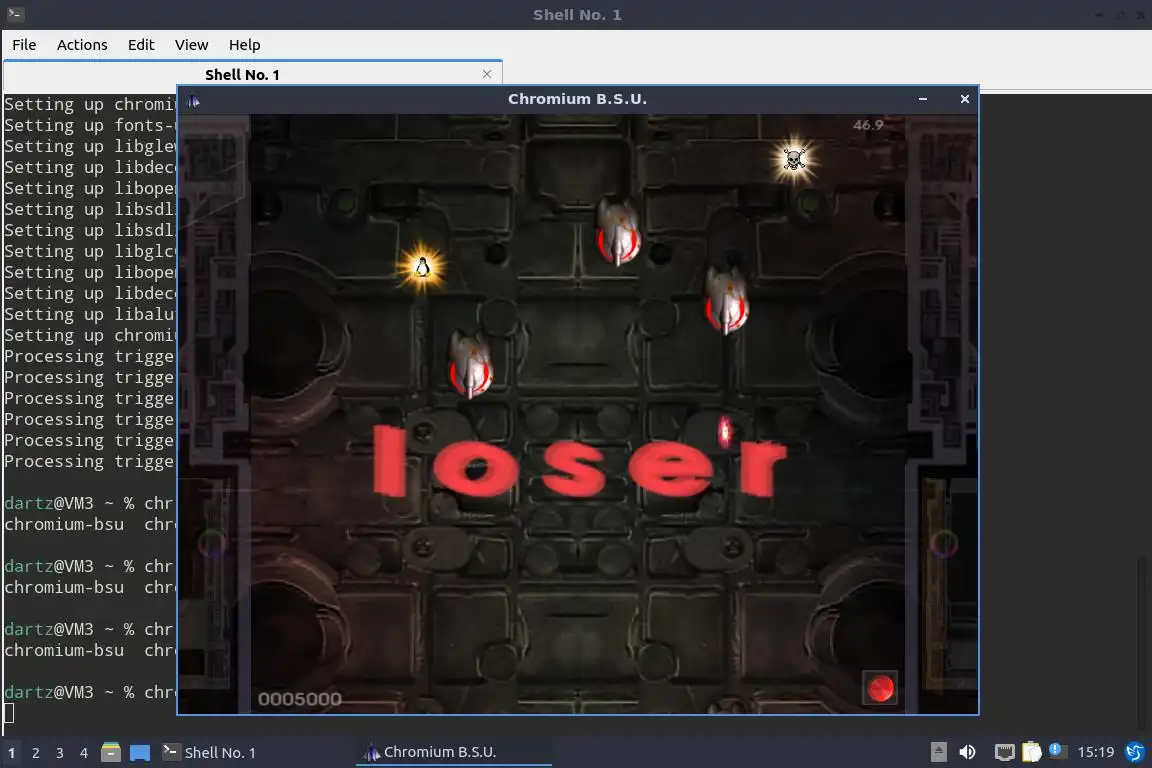Click the blue bird icon beside the clock
The width and height of the screenshot is (1152, 768).
tap(1135, 752)
